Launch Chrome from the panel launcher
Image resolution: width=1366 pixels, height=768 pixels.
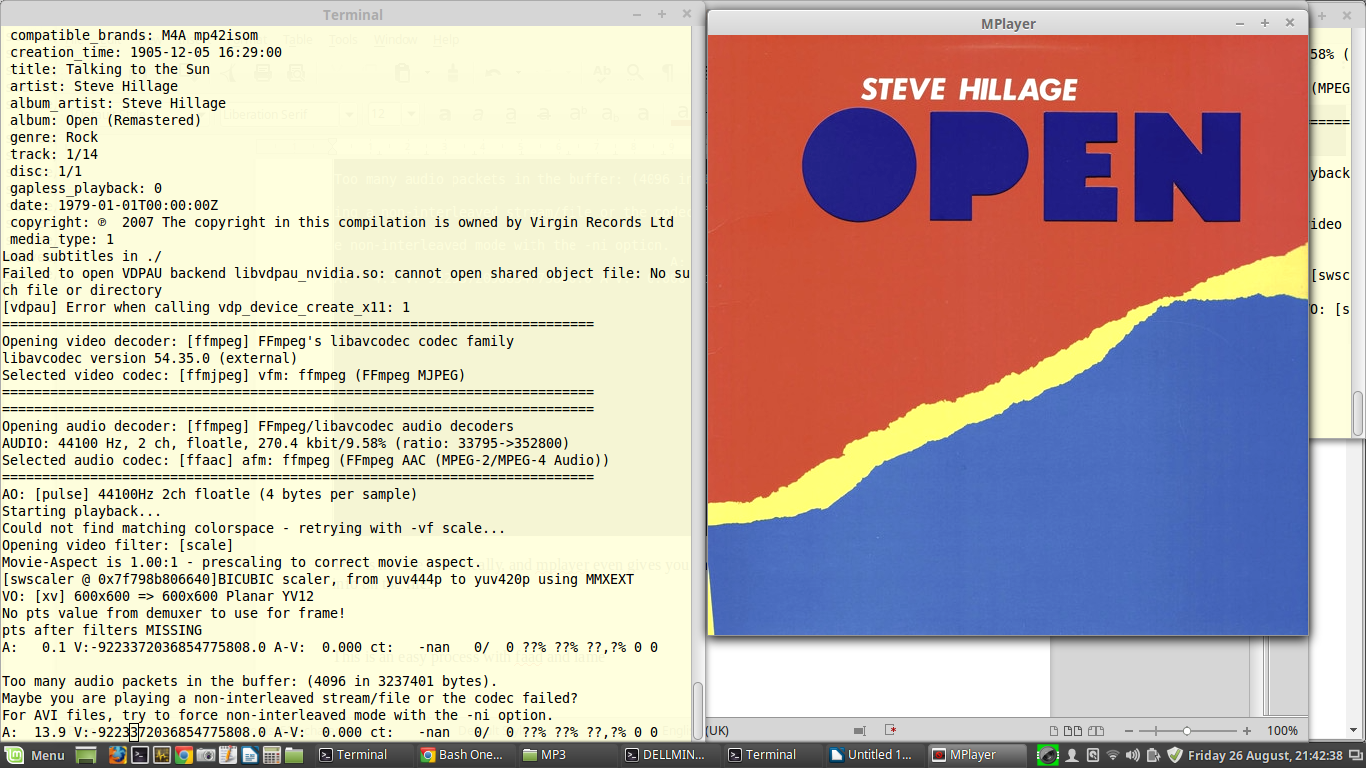click(183, 755)
